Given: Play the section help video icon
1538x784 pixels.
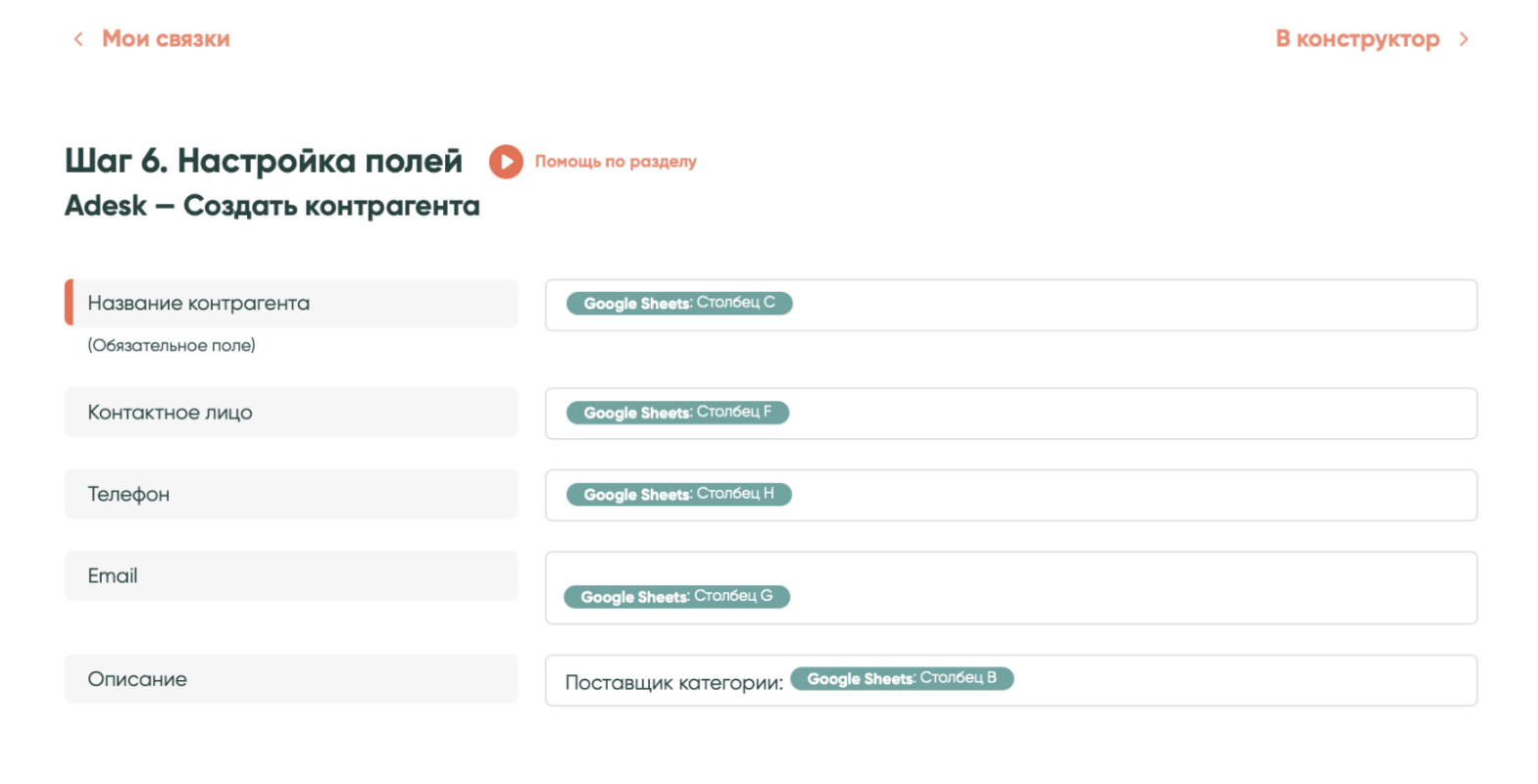Looking at the screenshot, I should pos(506,162).
